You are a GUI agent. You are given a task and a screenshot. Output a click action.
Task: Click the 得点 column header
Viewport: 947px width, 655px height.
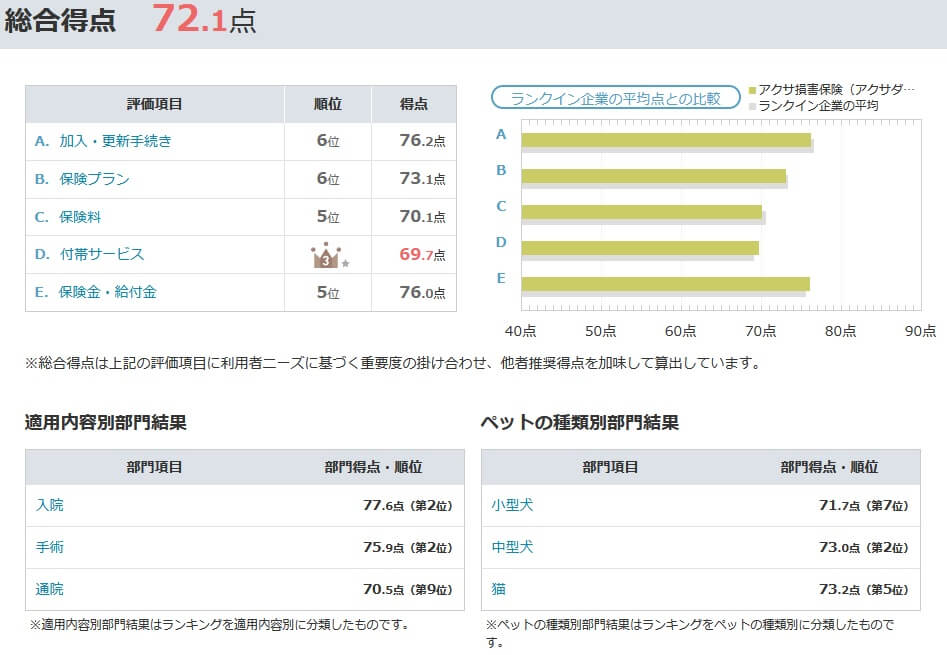(x=414, y=104)
